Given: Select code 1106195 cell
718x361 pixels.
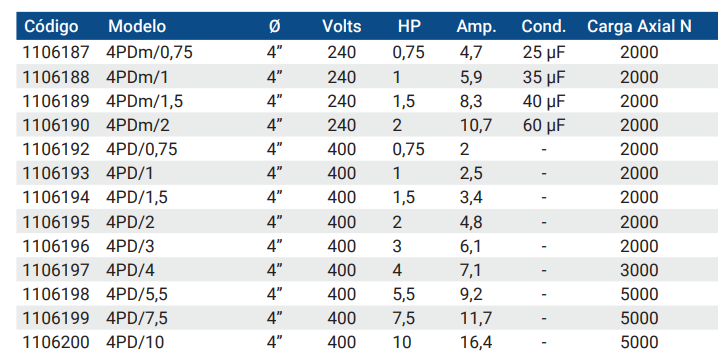Looking at the screenshot, I should (x=56, y=222).
